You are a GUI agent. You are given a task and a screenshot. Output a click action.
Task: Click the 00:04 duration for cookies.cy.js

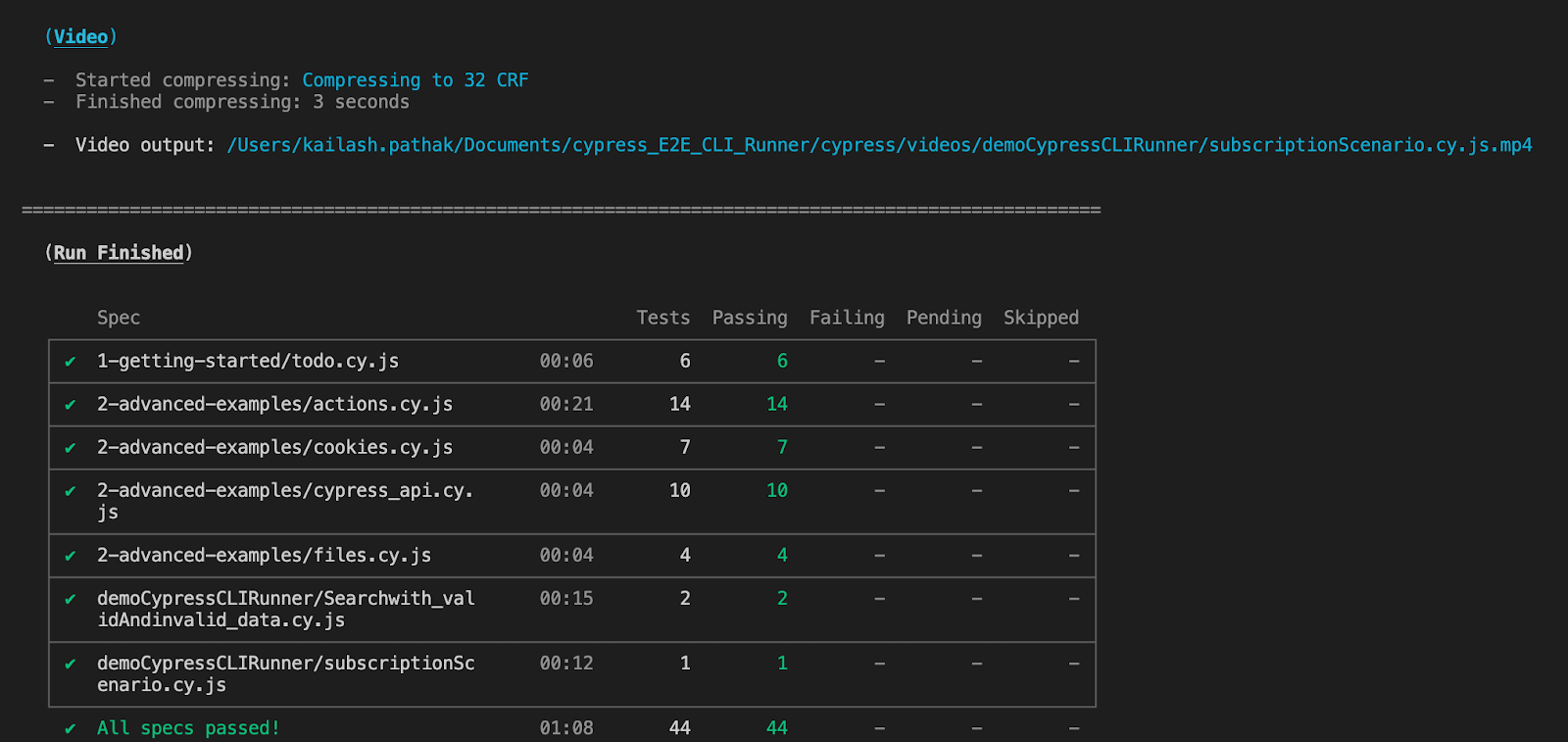point(566,447)
